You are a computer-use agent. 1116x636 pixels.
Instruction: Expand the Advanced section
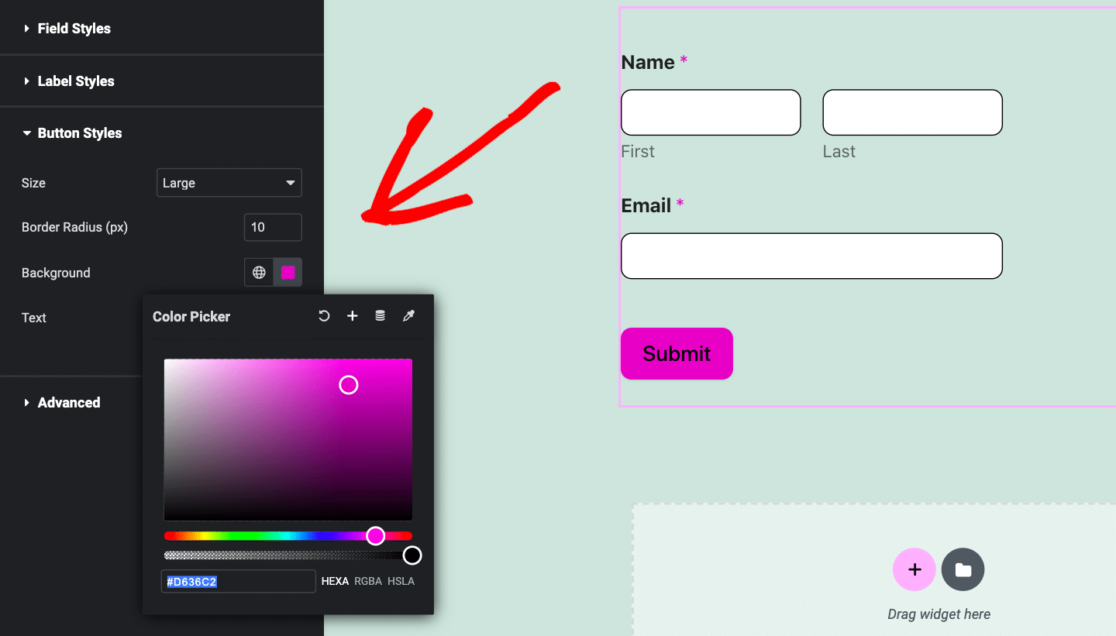(x=71, y=403)
